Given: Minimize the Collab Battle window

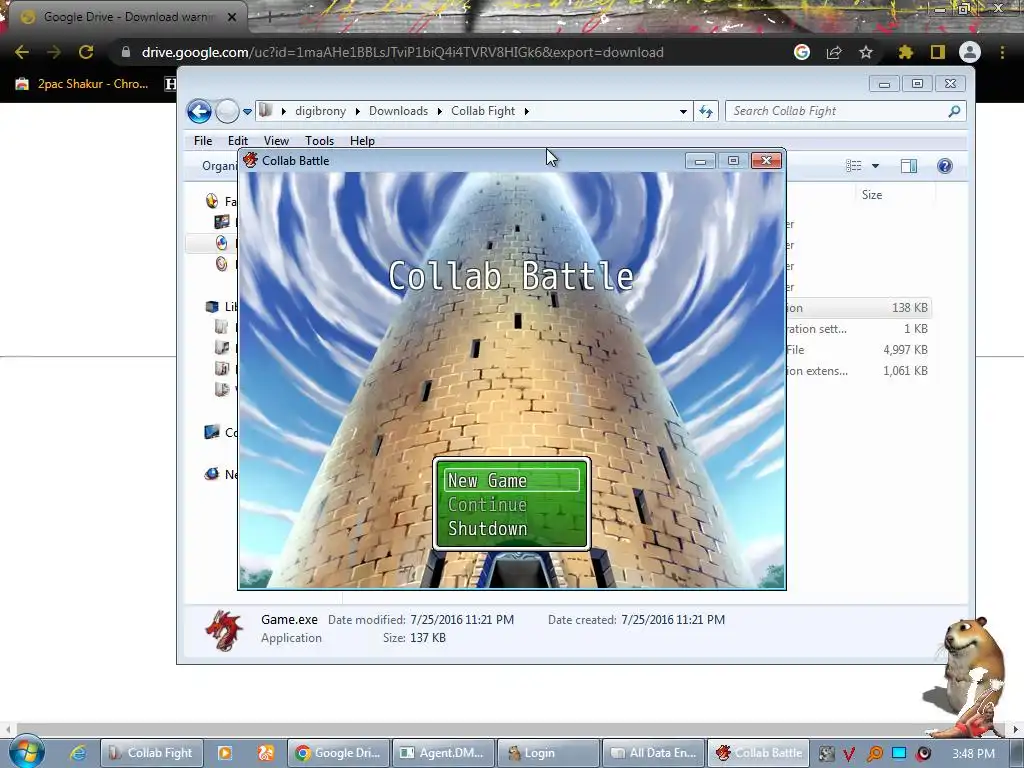Looking at the screenshot, I should tap(700, 161).
